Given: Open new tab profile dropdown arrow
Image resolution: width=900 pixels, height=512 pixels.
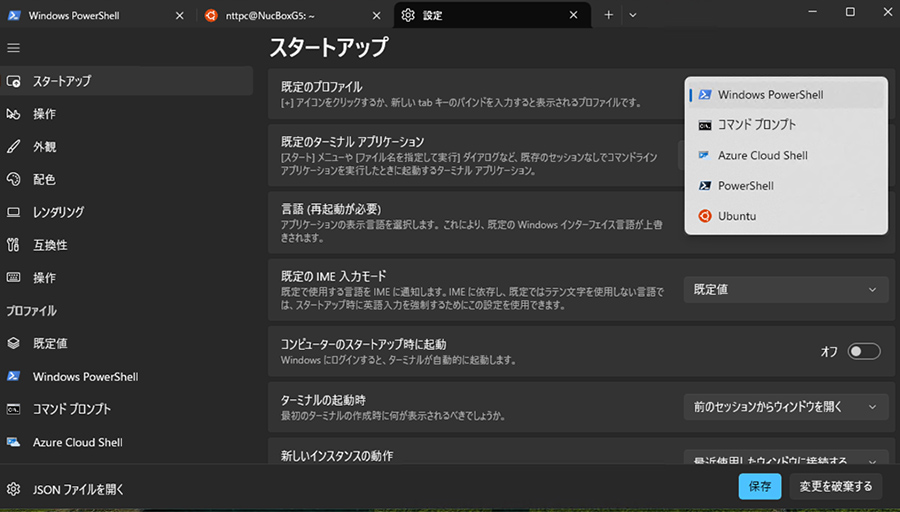Looking at the screenshot, I should point(632,16).
